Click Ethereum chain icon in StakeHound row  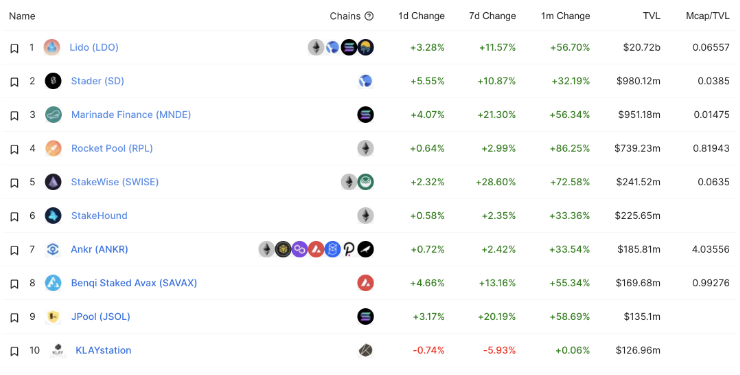click(x=365, y=216)
